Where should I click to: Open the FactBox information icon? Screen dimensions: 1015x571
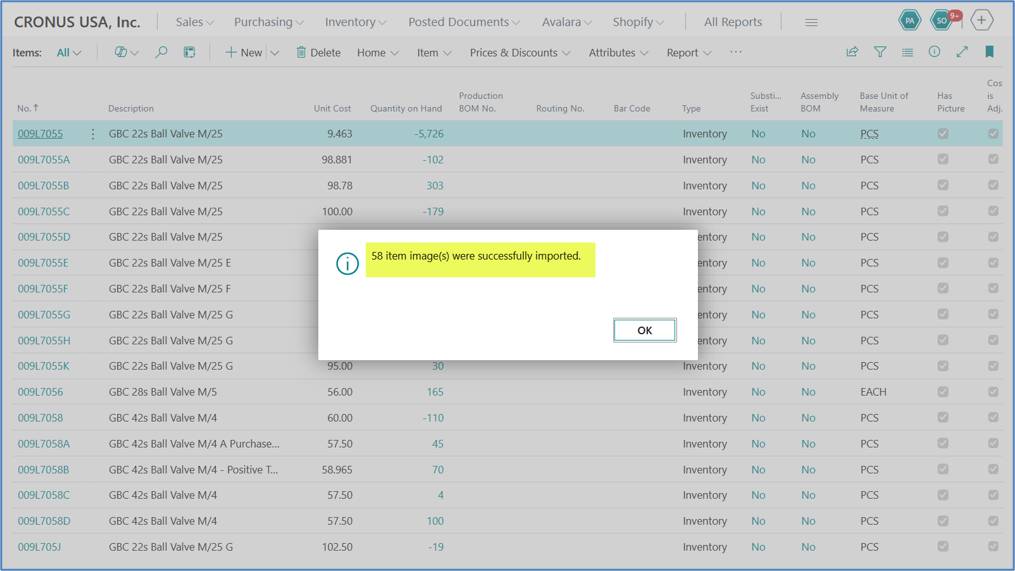point(934,52)
